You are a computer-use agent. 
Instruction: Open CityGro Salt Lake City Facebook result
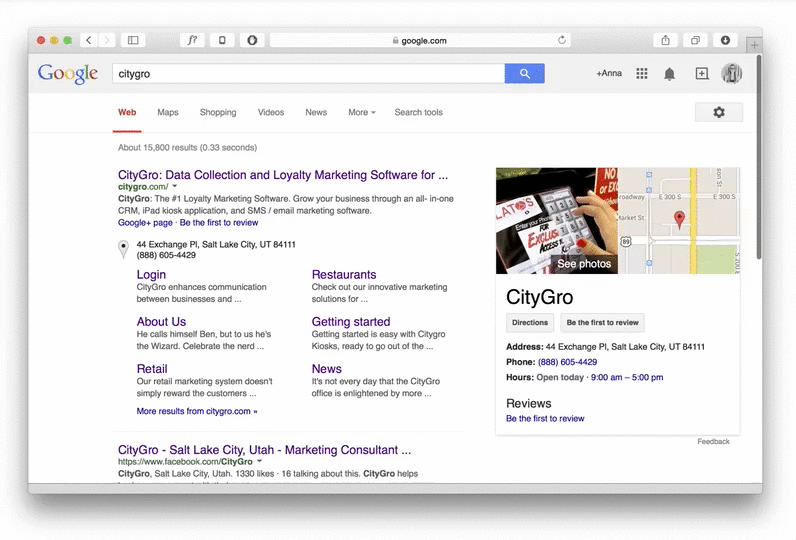pos(264,450)
